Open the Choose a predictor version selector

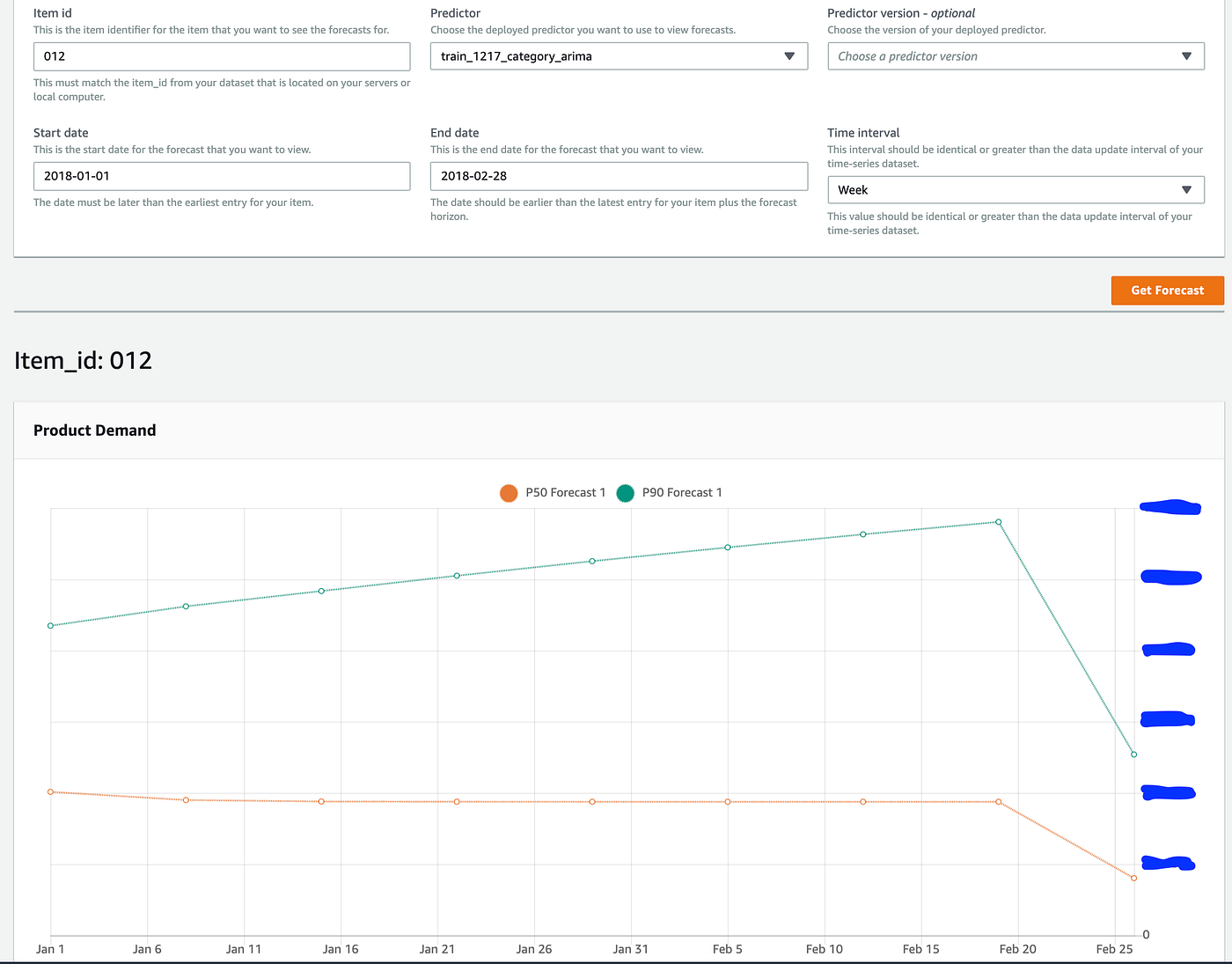point(1016,55)
